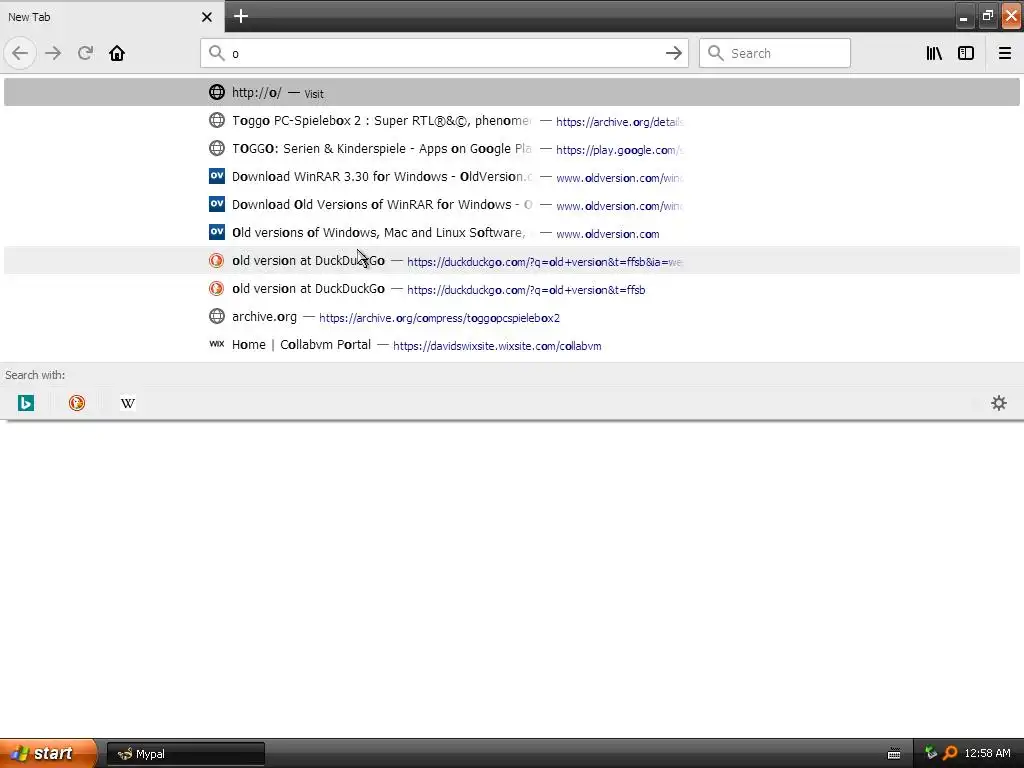1024x768 pixels.
Task: Click OldVersion favicon on WinRAR 3.30 row
Action: click(x=217, y=176)
